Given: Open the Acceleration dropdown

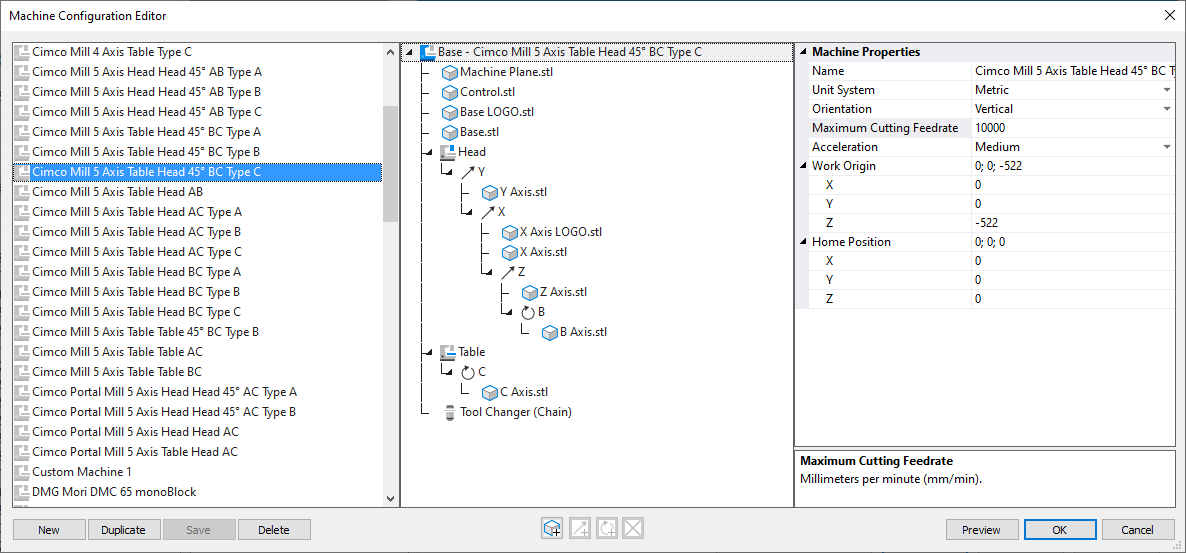Looking at the screenshot, I should (x=1167, y=147).
